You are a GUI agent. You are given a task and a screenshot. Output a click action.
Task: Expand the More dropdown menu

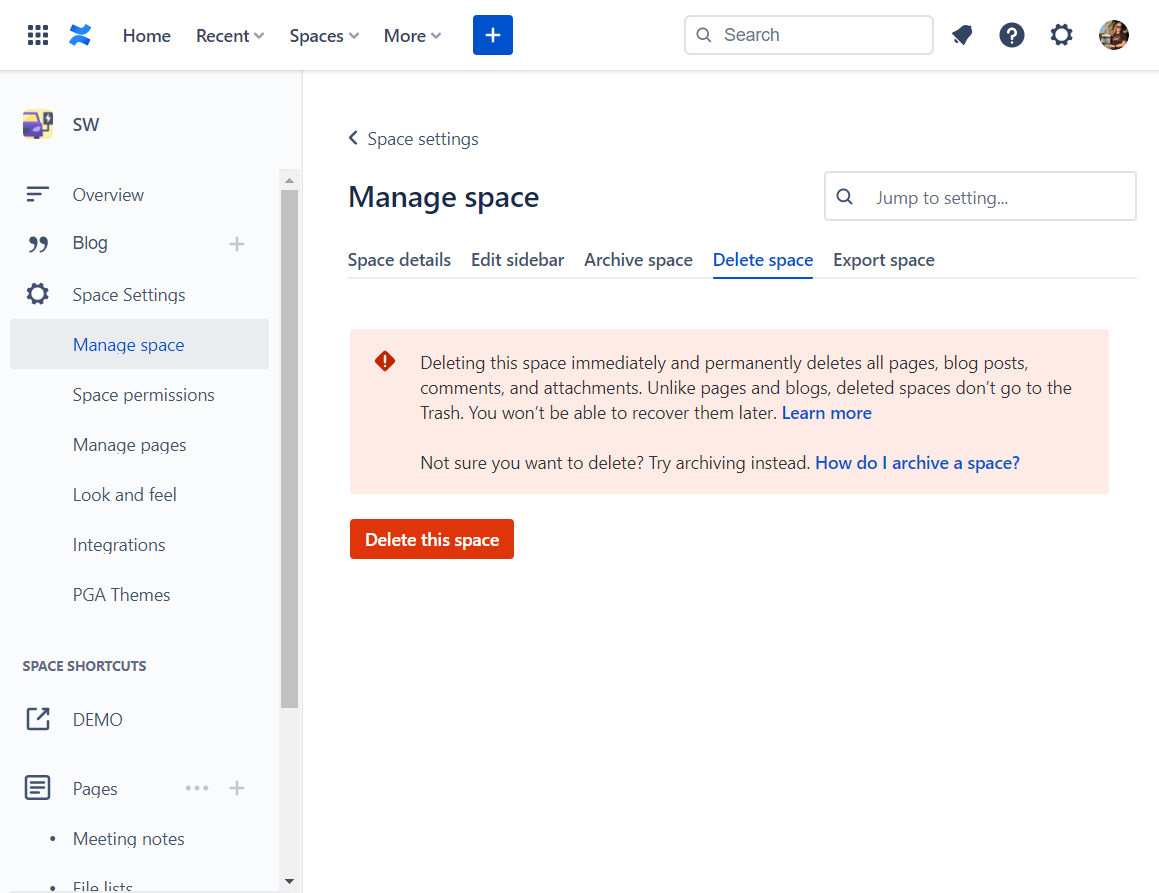tap(412, 35)
